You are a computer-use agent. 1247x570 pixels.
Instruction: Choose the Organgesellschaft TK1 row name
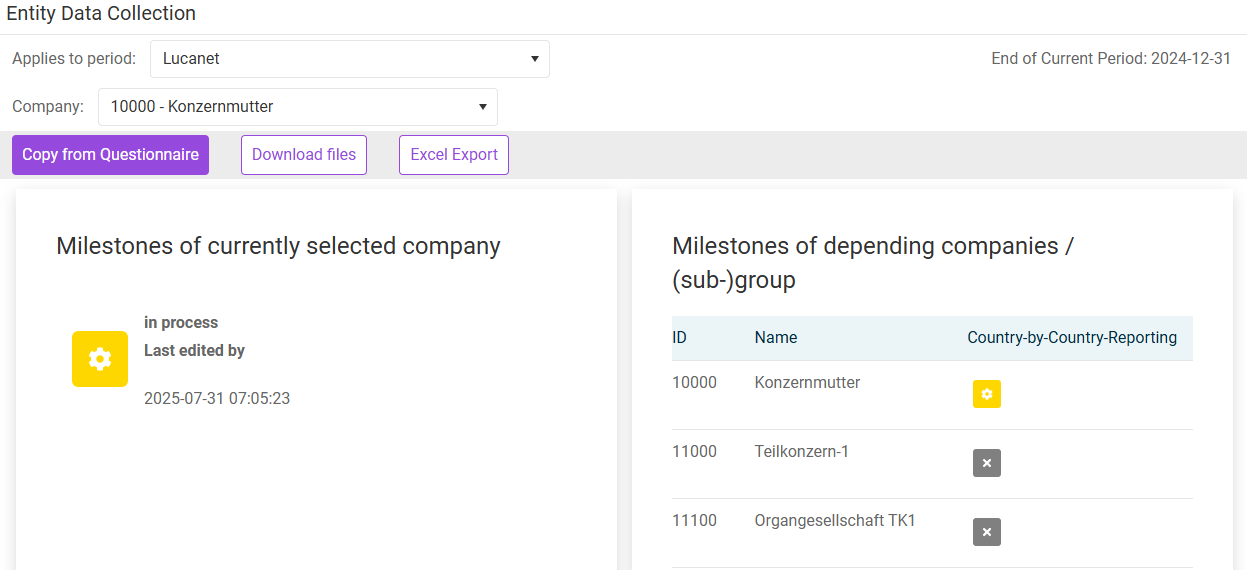point(835,521)
